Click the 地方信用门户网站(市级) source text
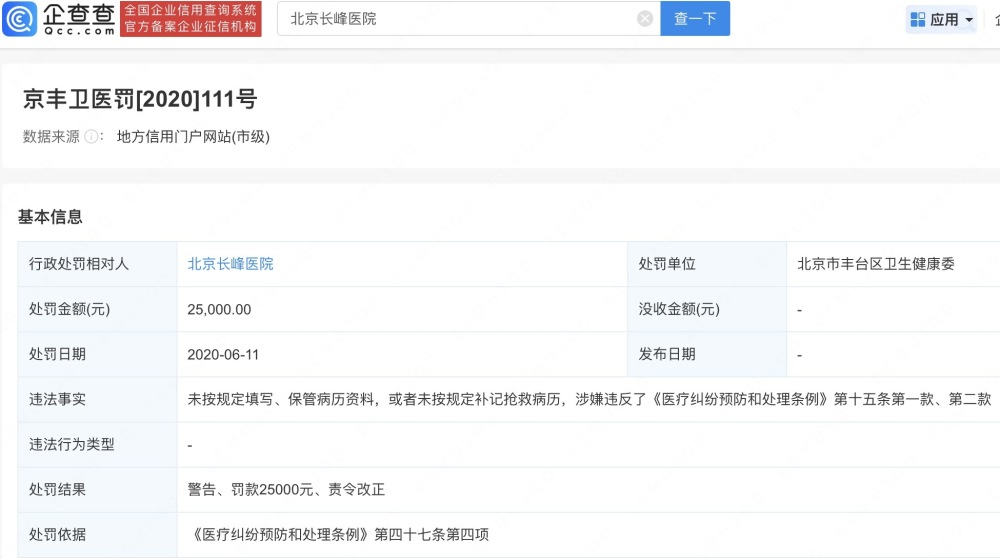 point(193,136)
